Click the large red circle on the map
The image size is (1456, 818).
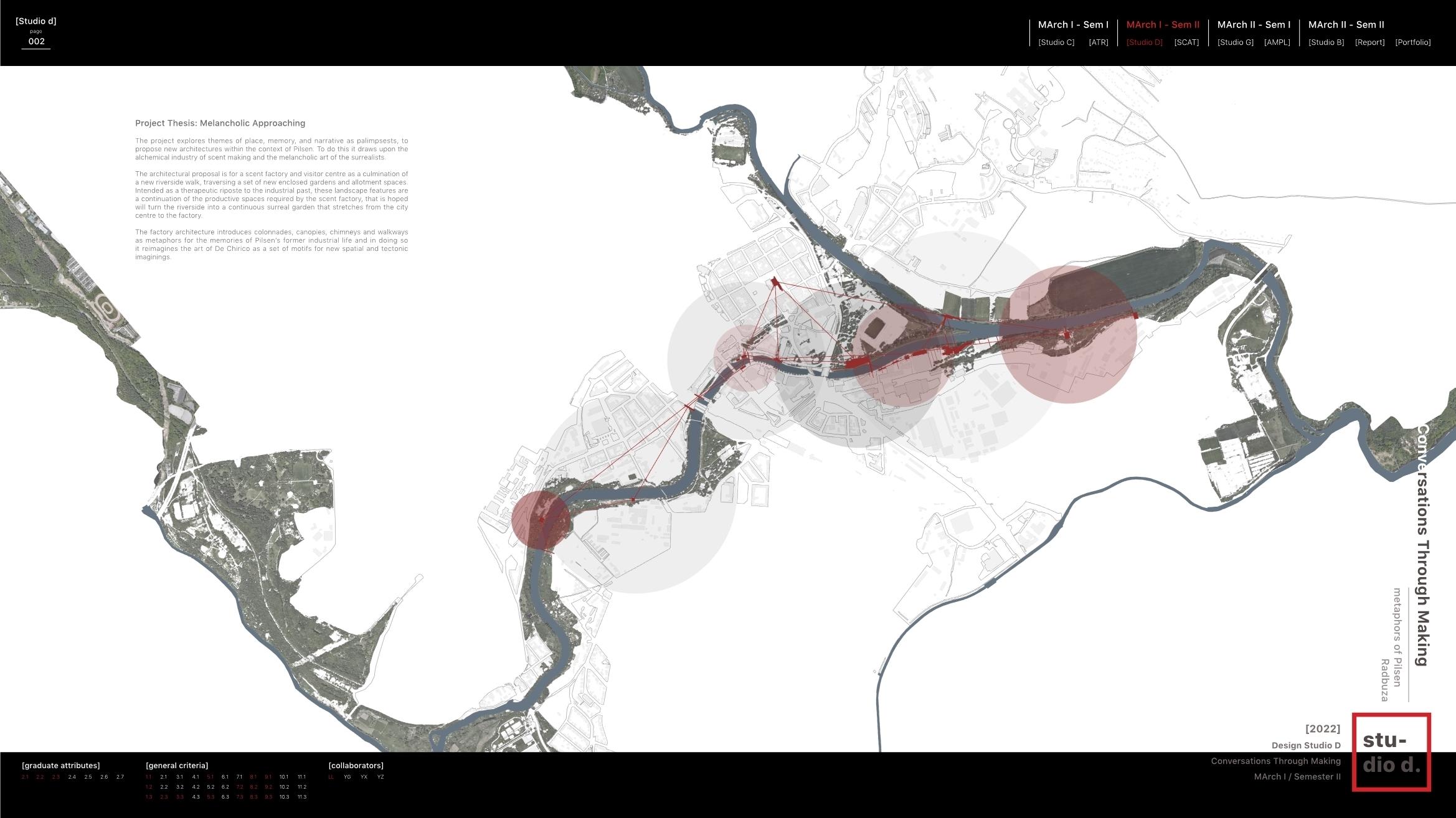[x=1068, y=334]
